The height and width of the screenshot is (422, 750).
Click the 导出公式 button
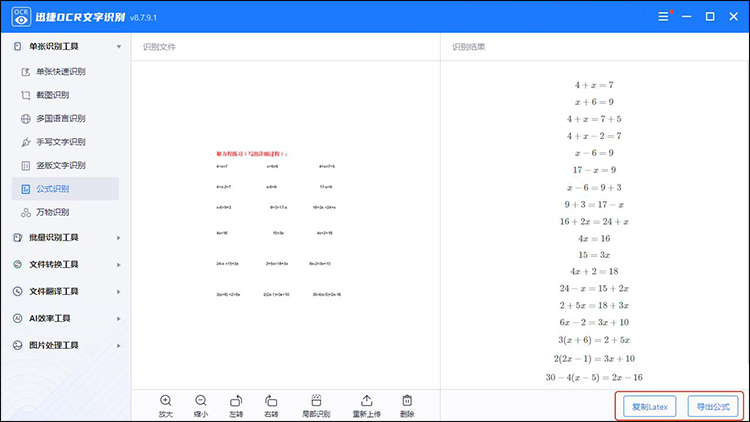point(713,407)
